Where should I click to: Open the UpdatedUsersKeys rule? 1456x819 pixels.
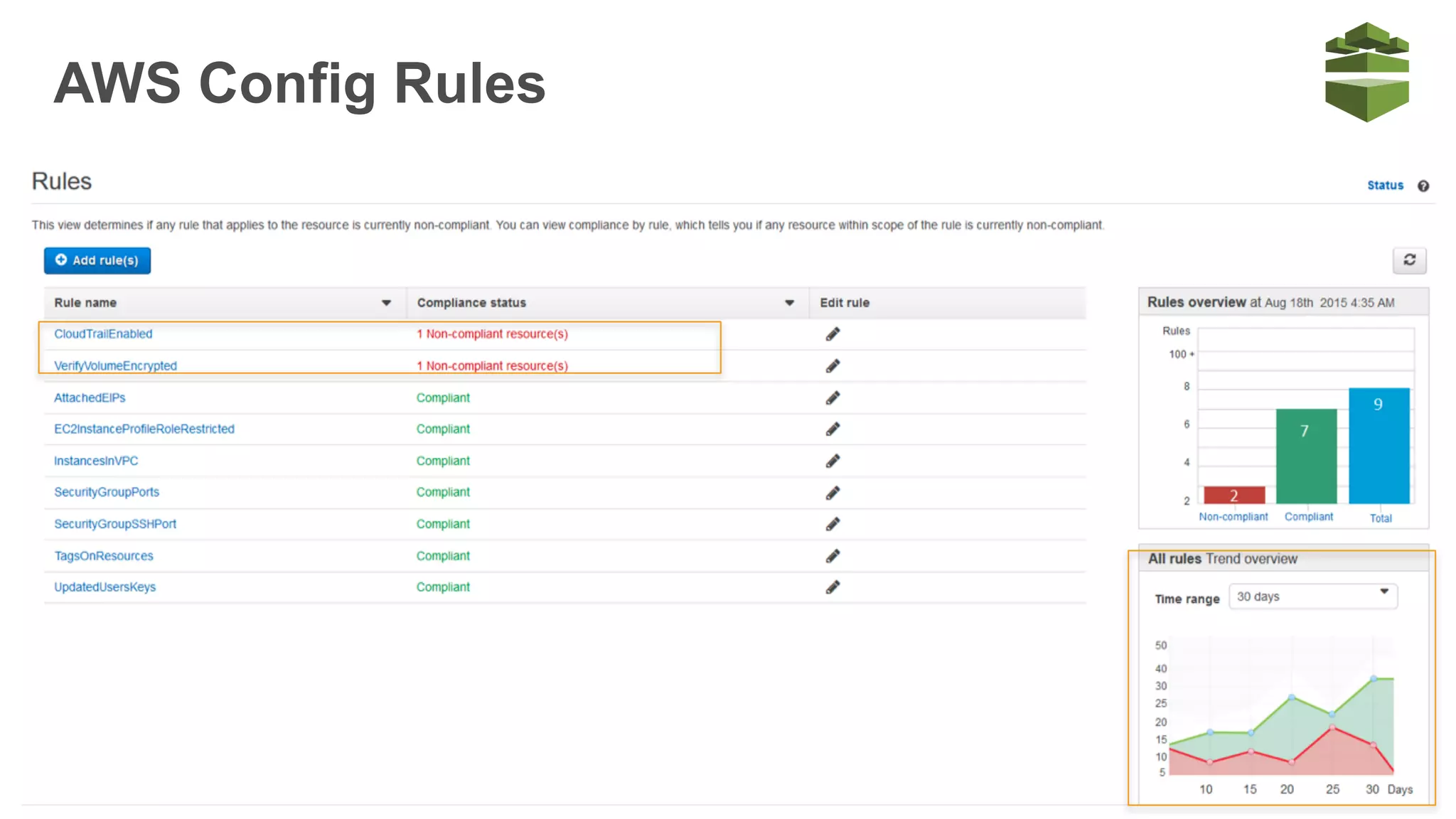[x=105, y=587]
